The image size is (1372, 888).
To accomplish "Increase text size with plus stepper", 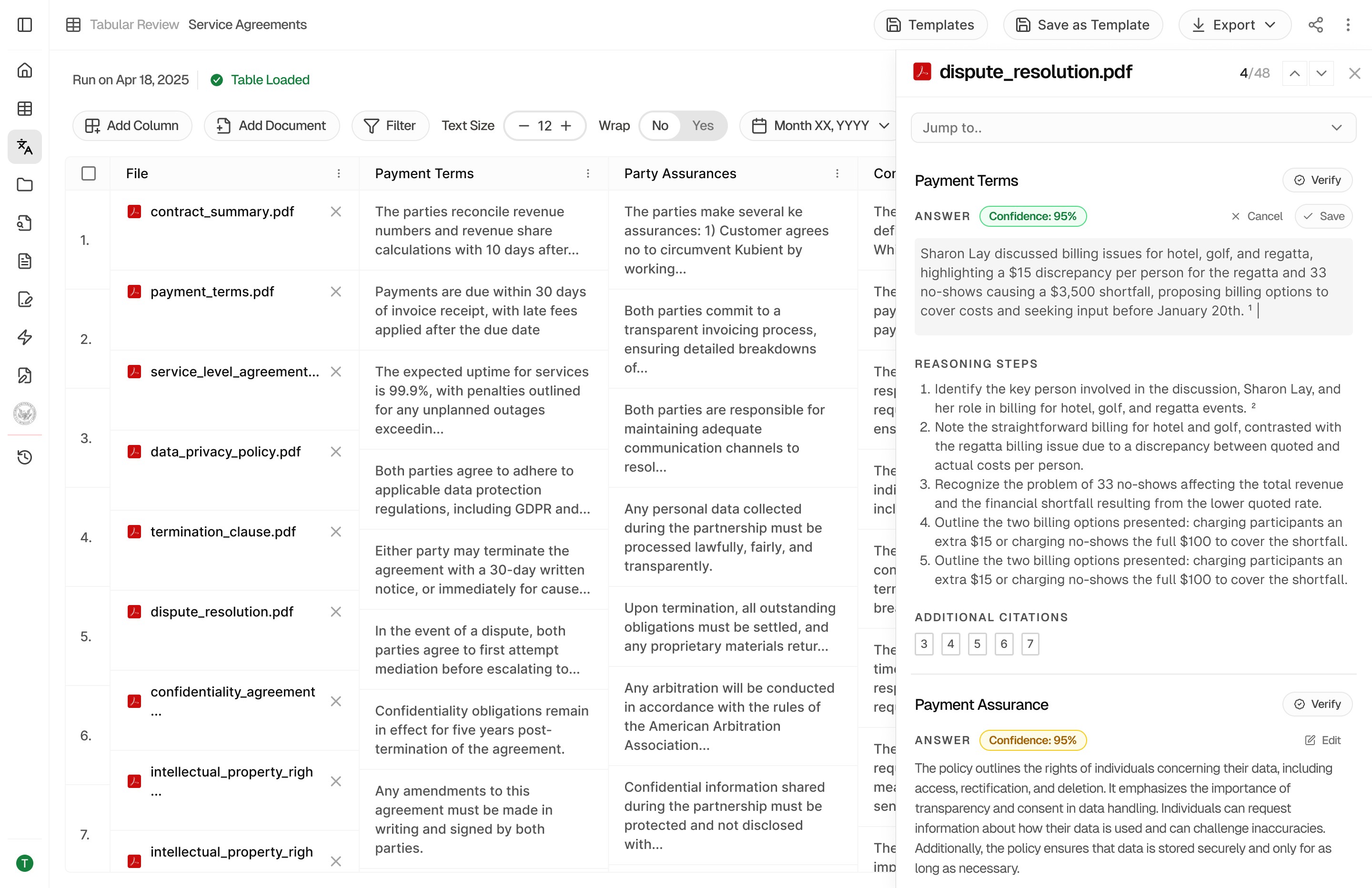I will pyautogui.click(x=566, y=126).
